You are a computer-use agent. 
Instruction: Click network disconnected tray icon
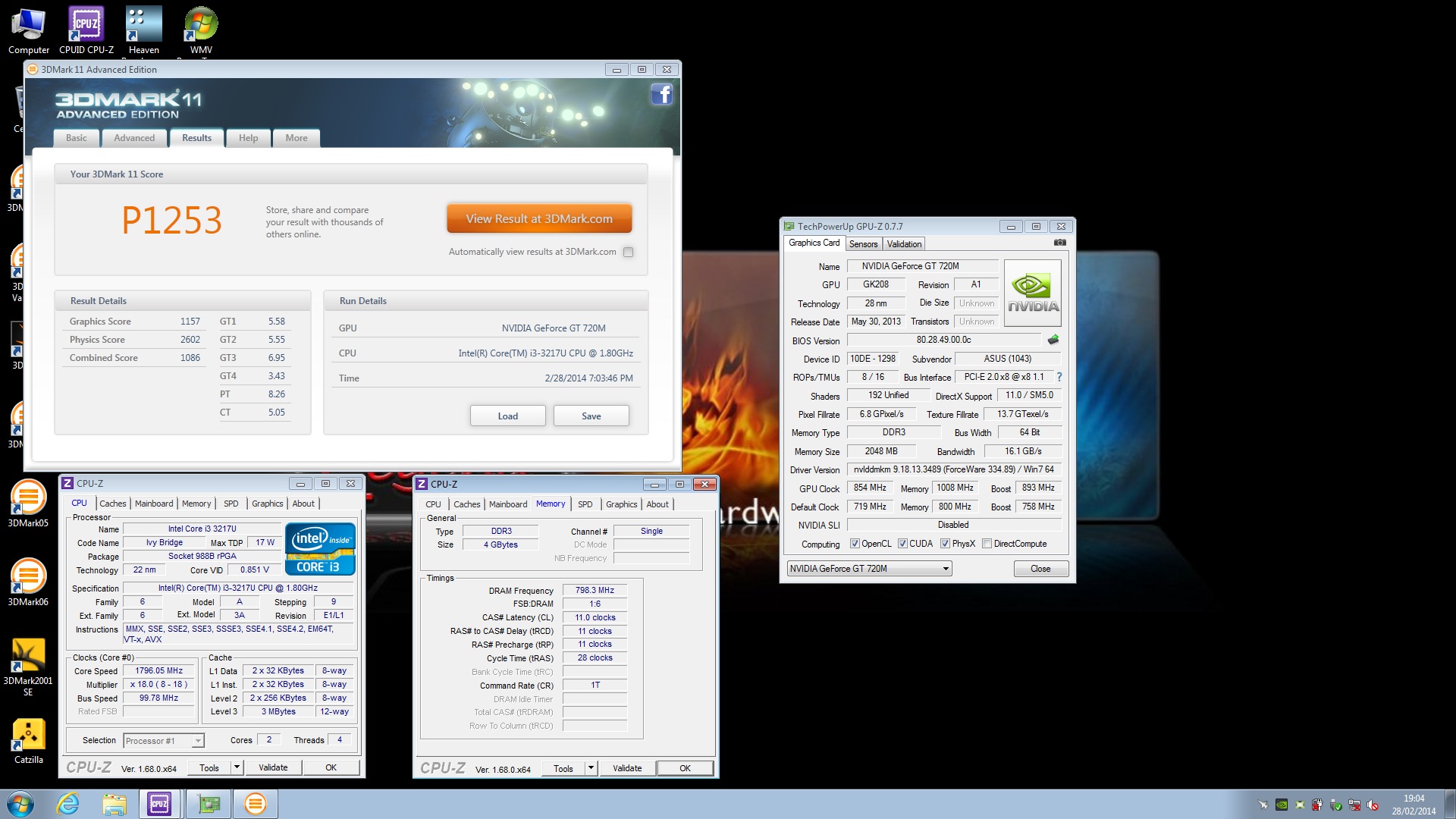(1354, 805)
